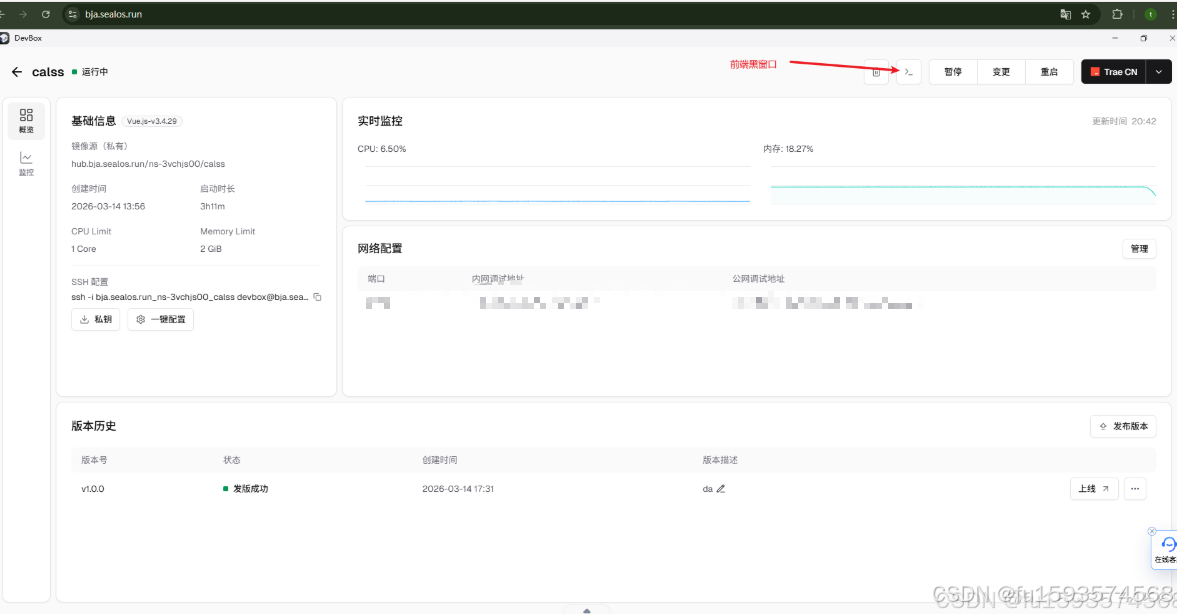Edit the version description pencil icon
Viewport: 1177px width, 614px height.
(721, 489)
